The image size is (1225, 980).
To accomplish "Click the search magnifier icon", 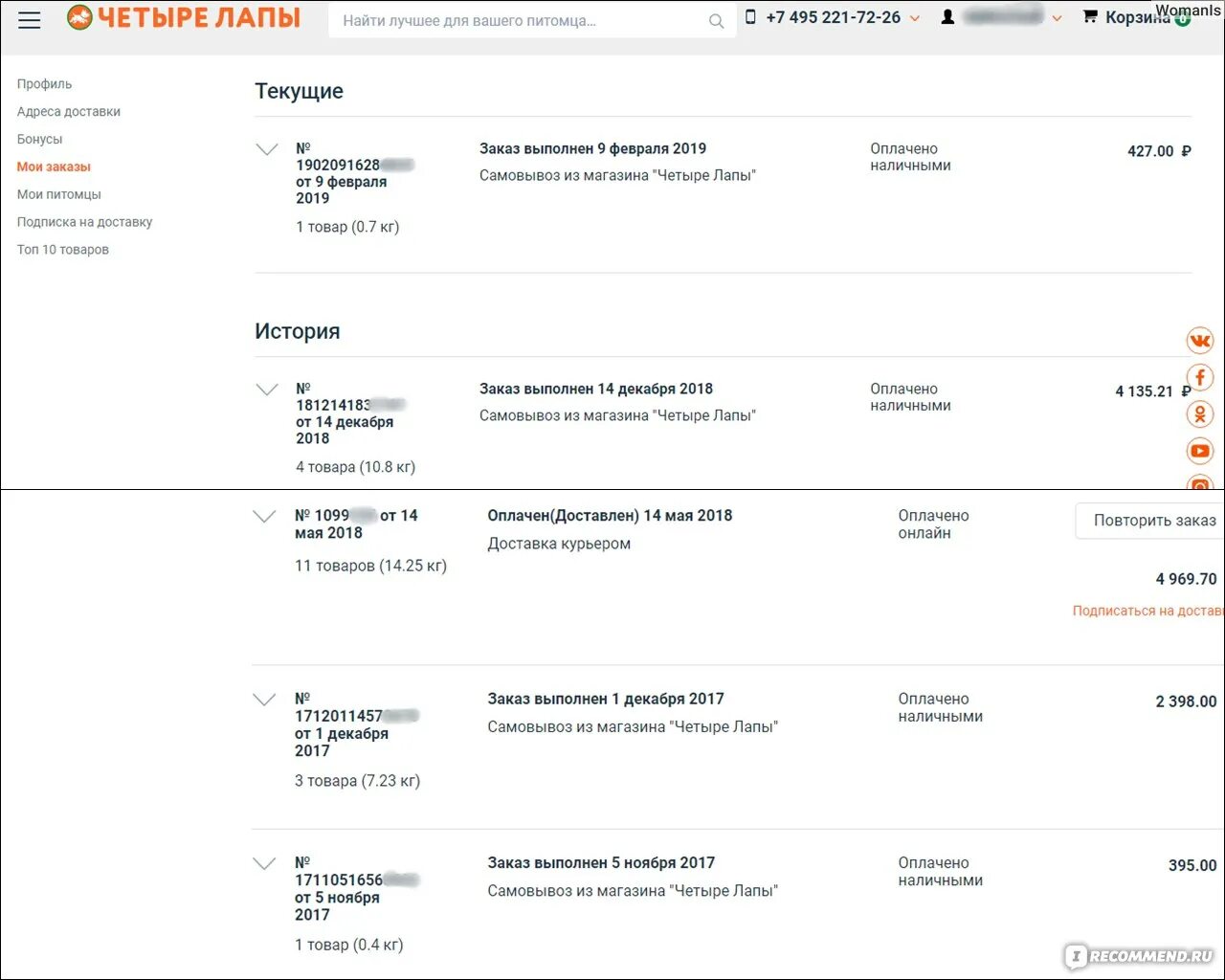I will tap(716, 21).
